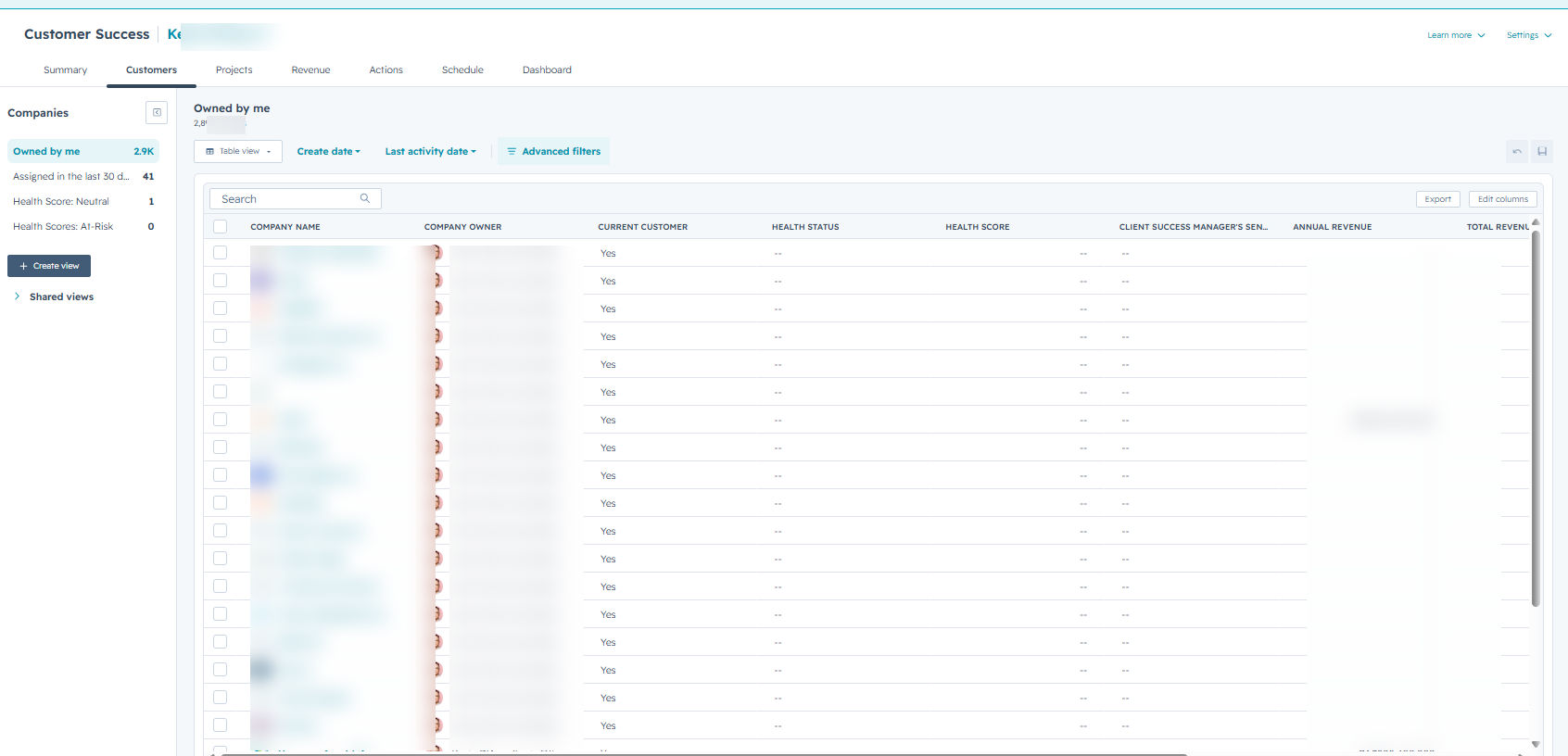1568x756 pixels.
Task: Click the vertical scrollbar thumb of the table
Action: pyautogui.click(x=1536, y=419)
